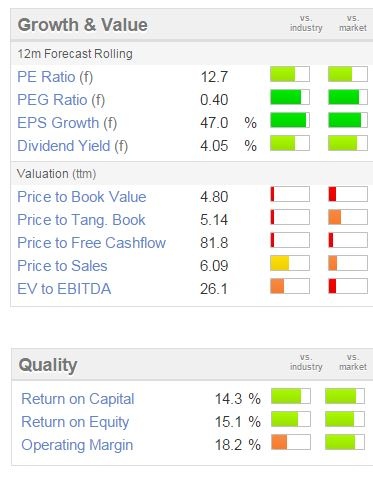Image resolution: width=373 pixels, height=479 pixels.
Task: Click the Return on Capital link
Action: click(x=78, y=399)
